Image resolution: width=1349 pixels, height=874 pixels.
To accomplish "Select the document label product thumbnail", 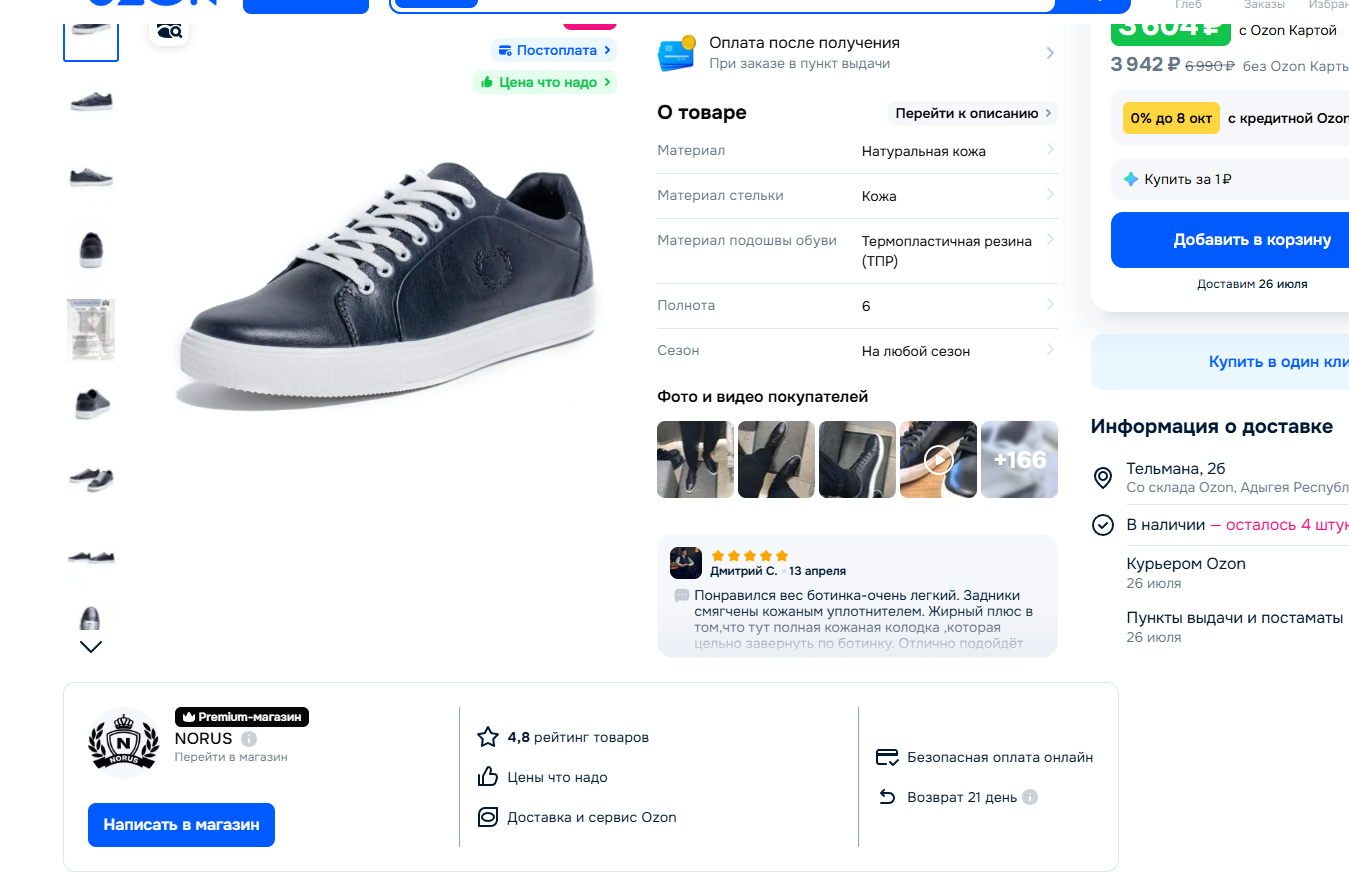I will tap(91, 330).
